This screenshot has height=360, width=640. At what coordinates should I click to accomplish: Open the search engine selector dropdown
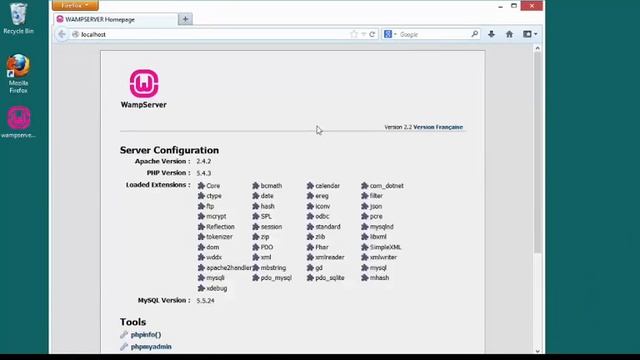click(x=390, y=34)
